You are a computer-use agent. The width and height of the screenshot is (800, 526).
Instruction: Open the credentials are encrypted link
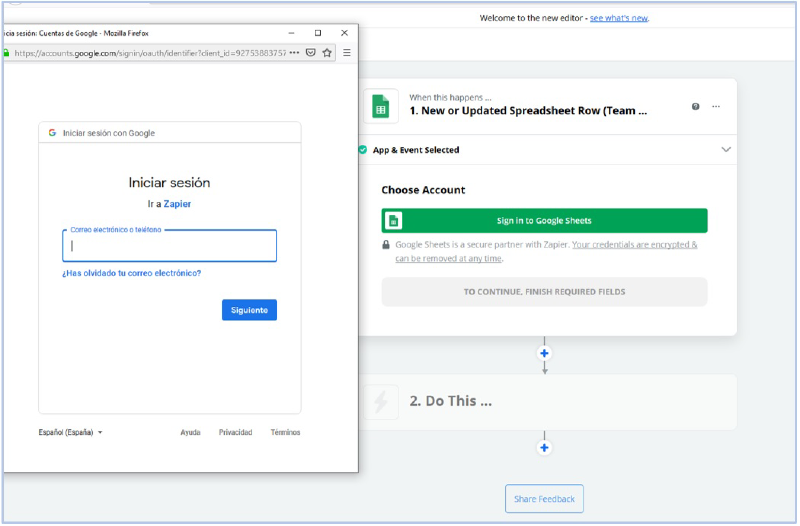click(x=634, y=245)
